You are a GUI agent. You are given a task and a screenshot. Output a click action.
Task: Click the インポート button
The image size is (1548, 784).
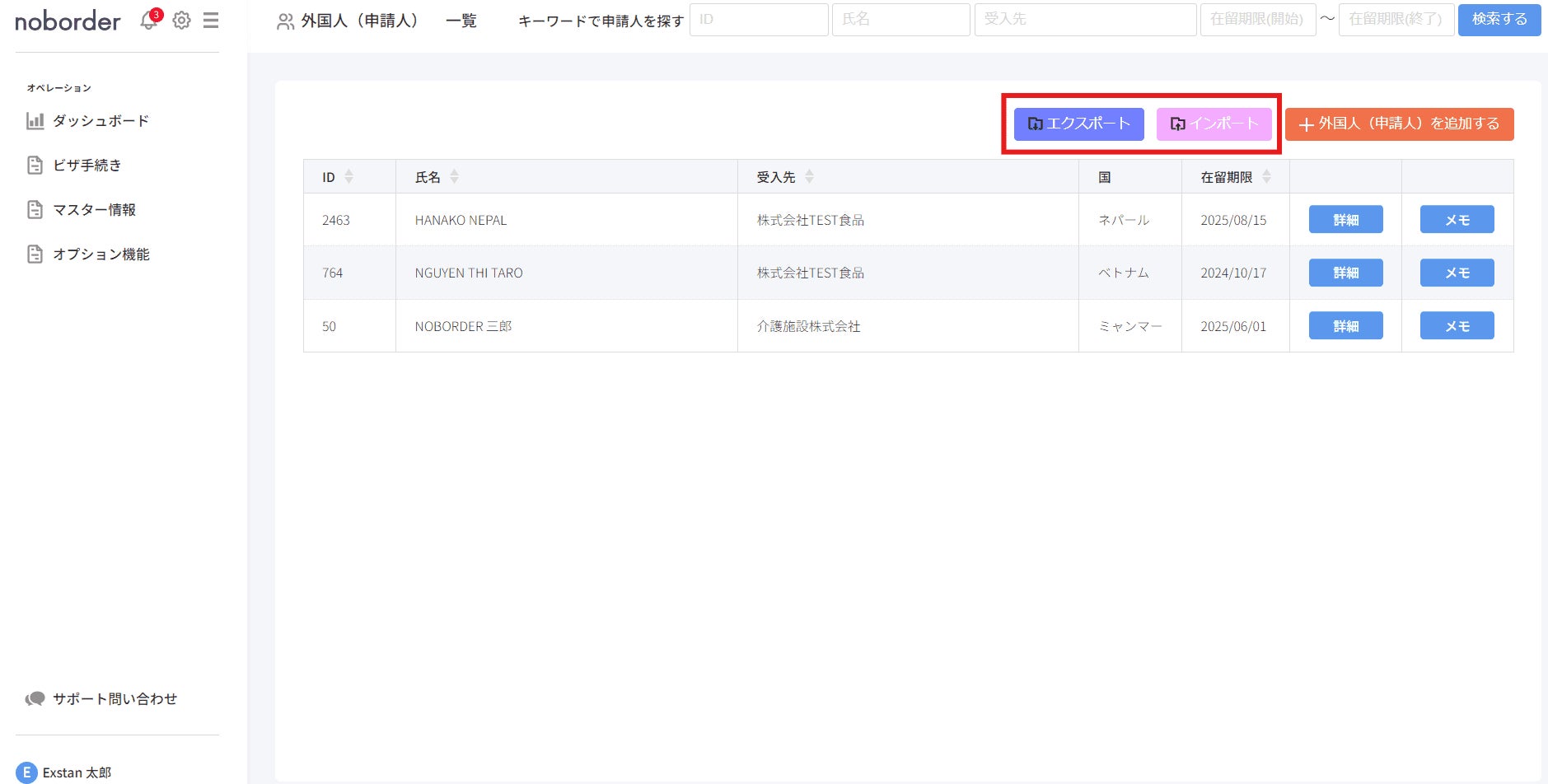pos(1214,124)
